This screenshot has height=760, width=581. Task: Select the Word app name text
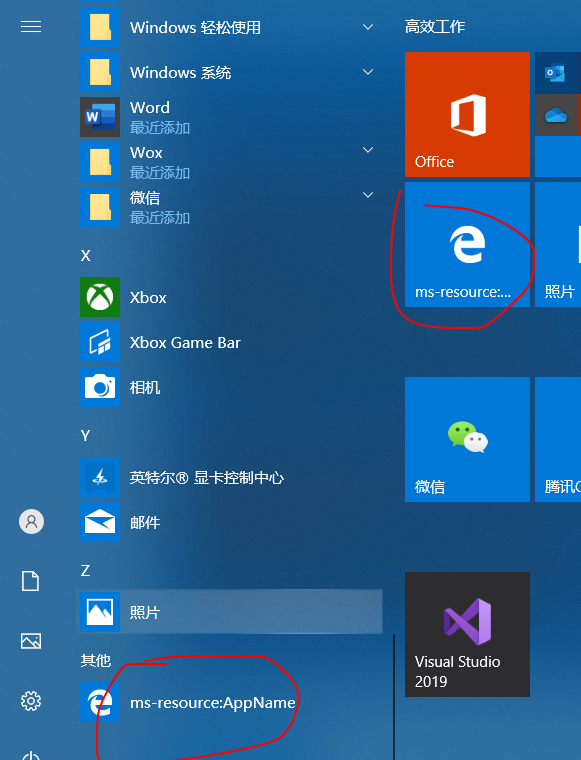[x=150, y=107]
